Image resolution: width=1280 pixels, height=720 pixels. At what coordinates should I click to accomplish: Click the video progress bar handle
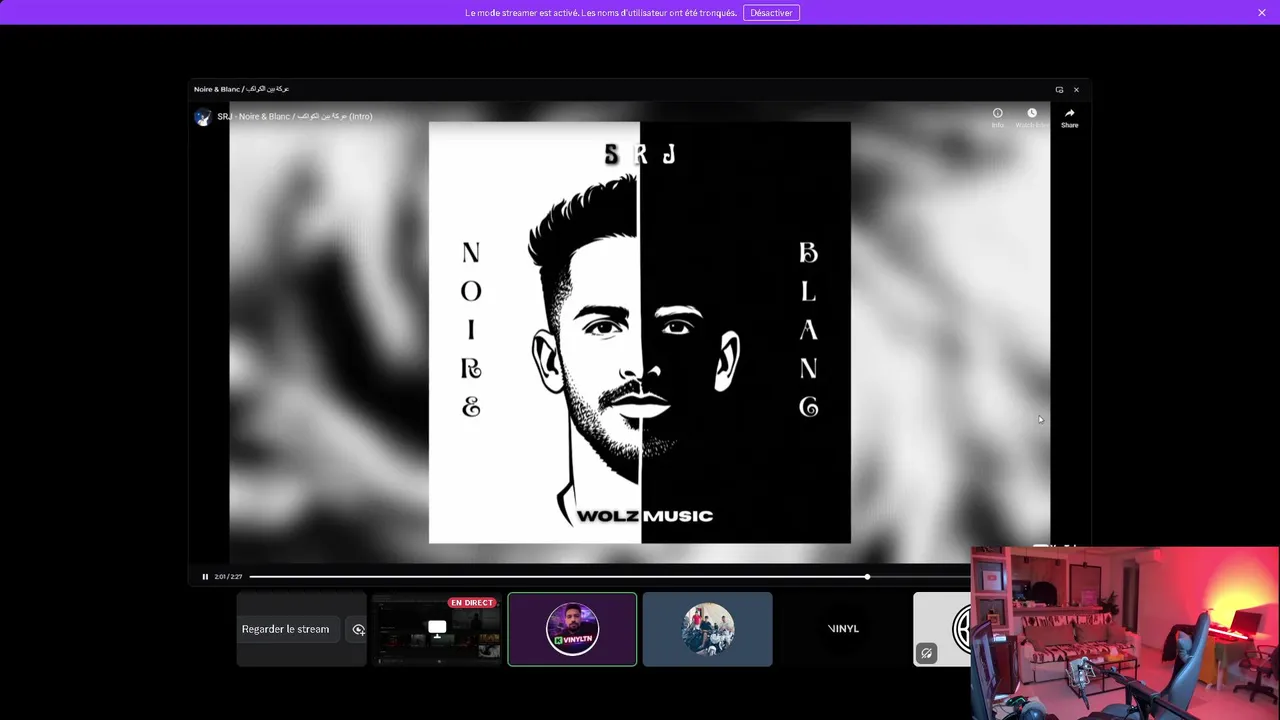coord(867,576)
